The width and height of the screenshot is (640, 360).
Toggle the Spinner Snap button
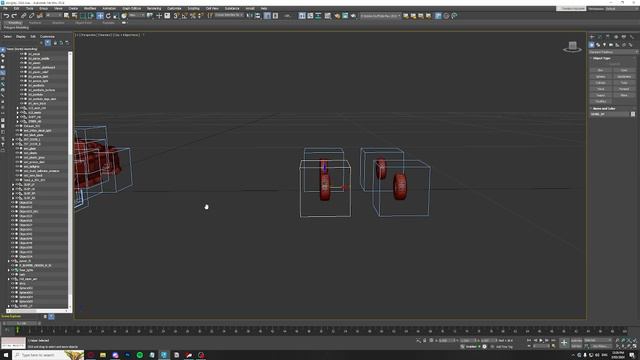[x=200, y=16]
